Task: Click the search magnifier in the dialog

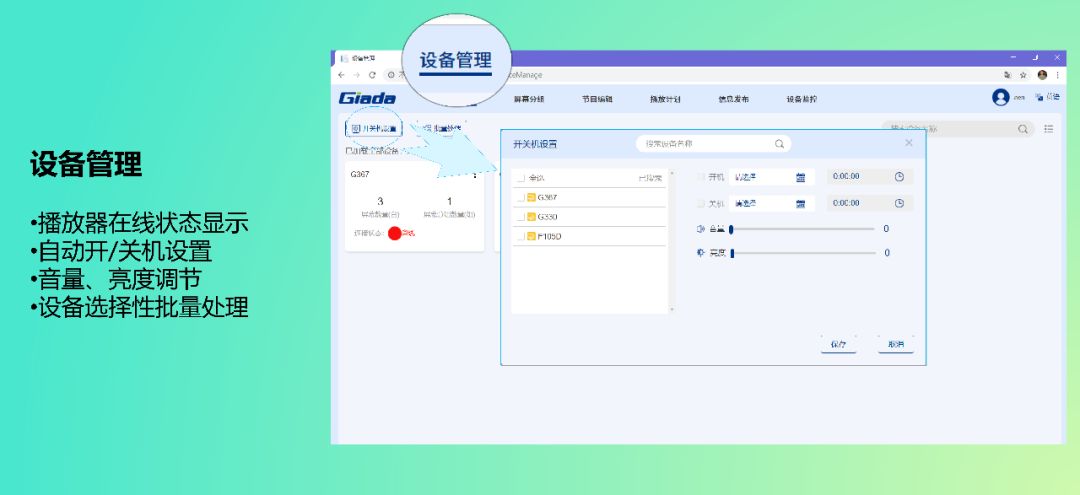Action: tap(779, 144)
